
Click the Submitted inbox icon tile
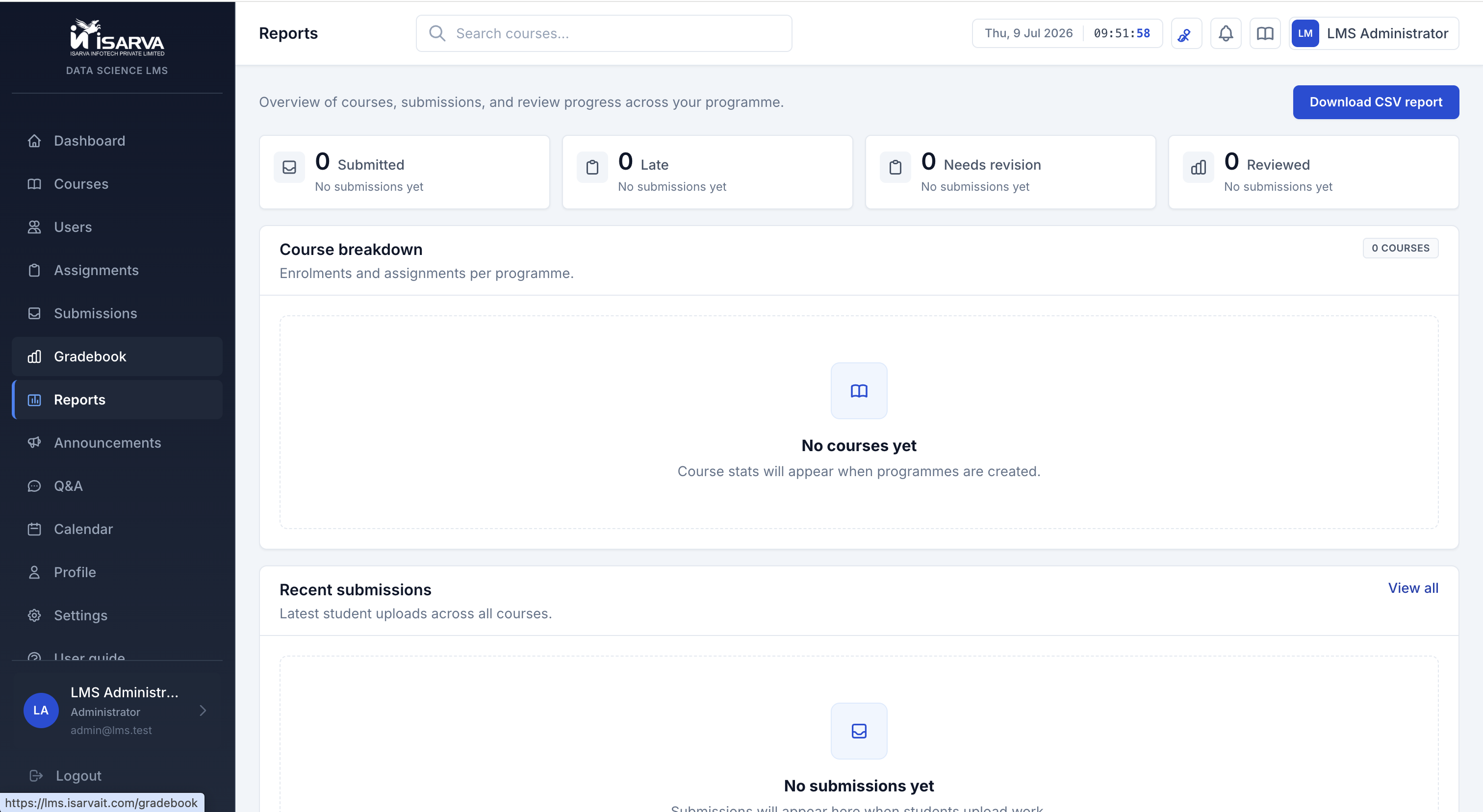(289, 168)
